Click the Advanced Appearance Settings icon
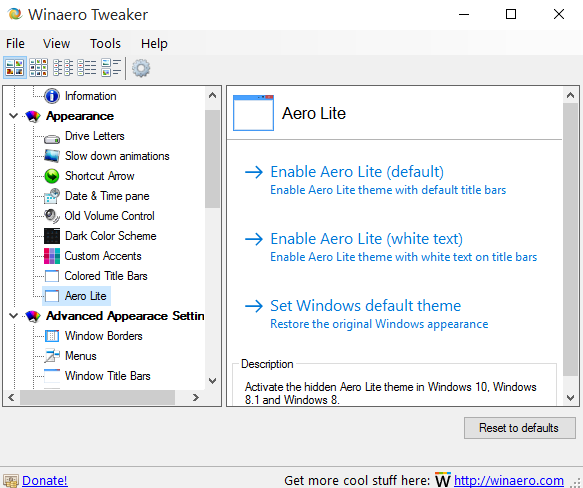The image size is (583, 488). 33,316
